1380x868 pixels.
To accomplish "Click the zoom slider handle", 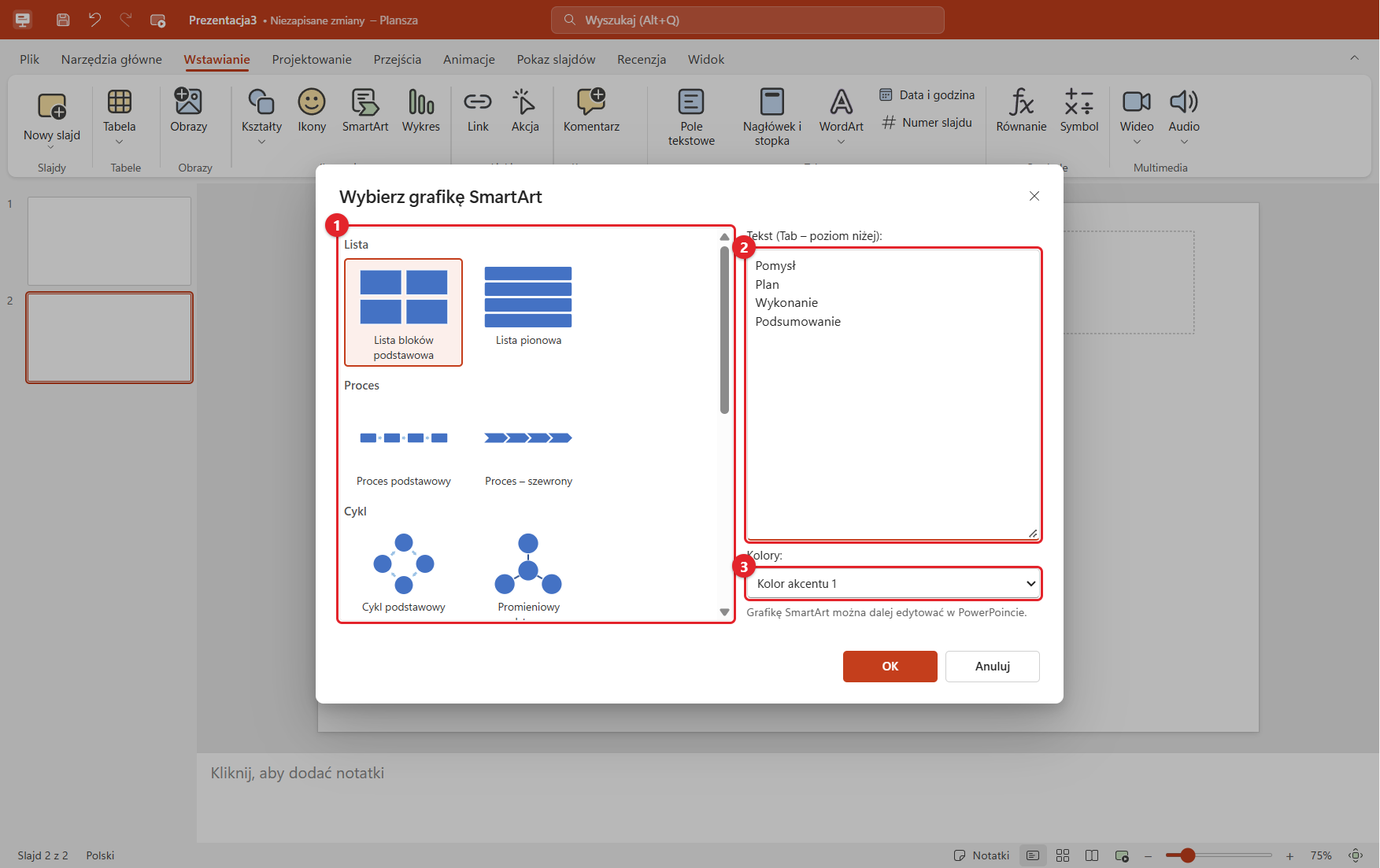I will [x=1188, y=855].
